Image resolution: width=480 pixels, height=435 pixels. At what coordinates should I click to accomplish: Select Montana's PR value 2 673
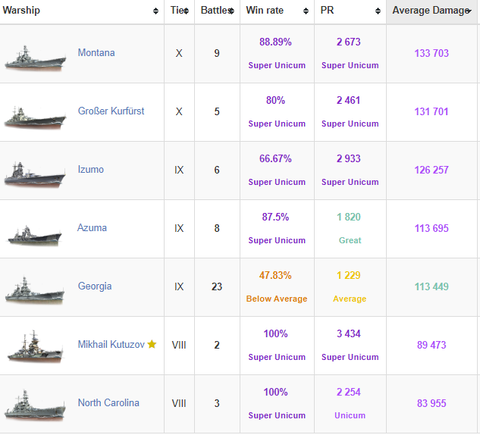tap(349, 42)
